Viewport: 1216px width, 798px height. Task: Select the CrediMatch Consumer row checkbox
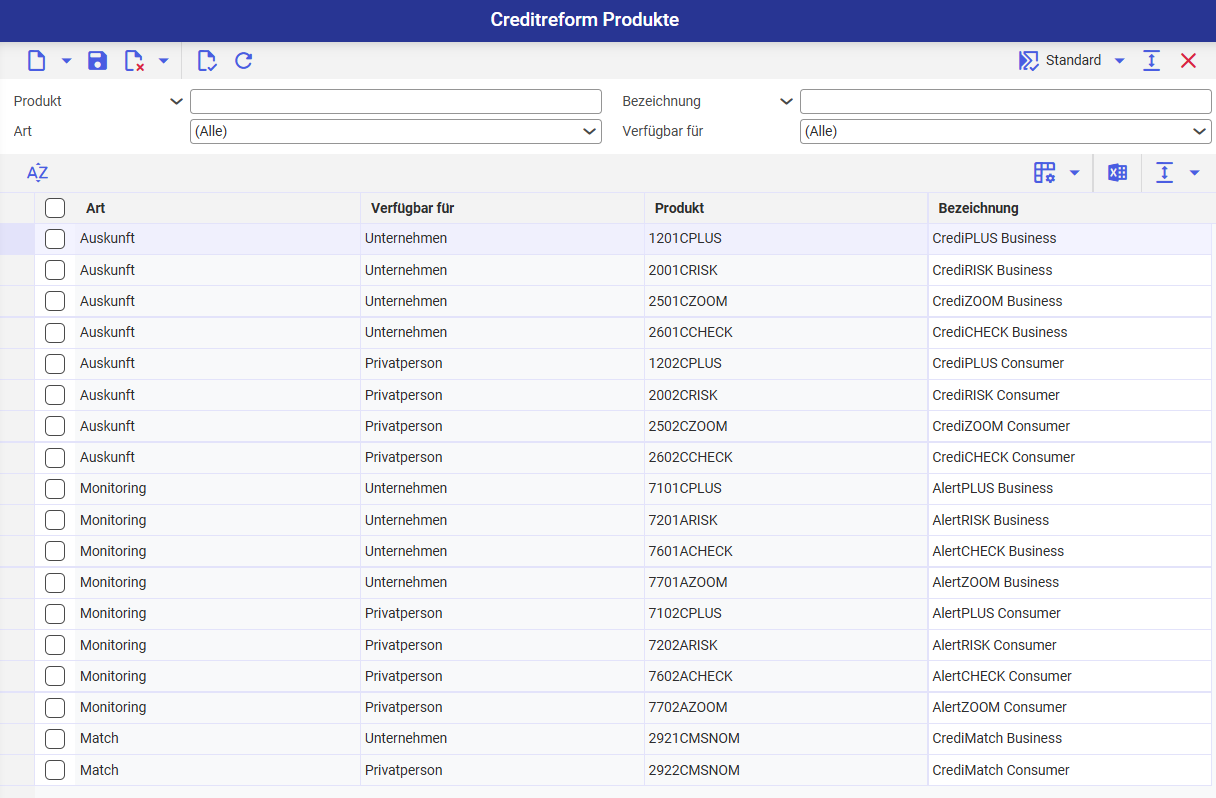(55, 770)
